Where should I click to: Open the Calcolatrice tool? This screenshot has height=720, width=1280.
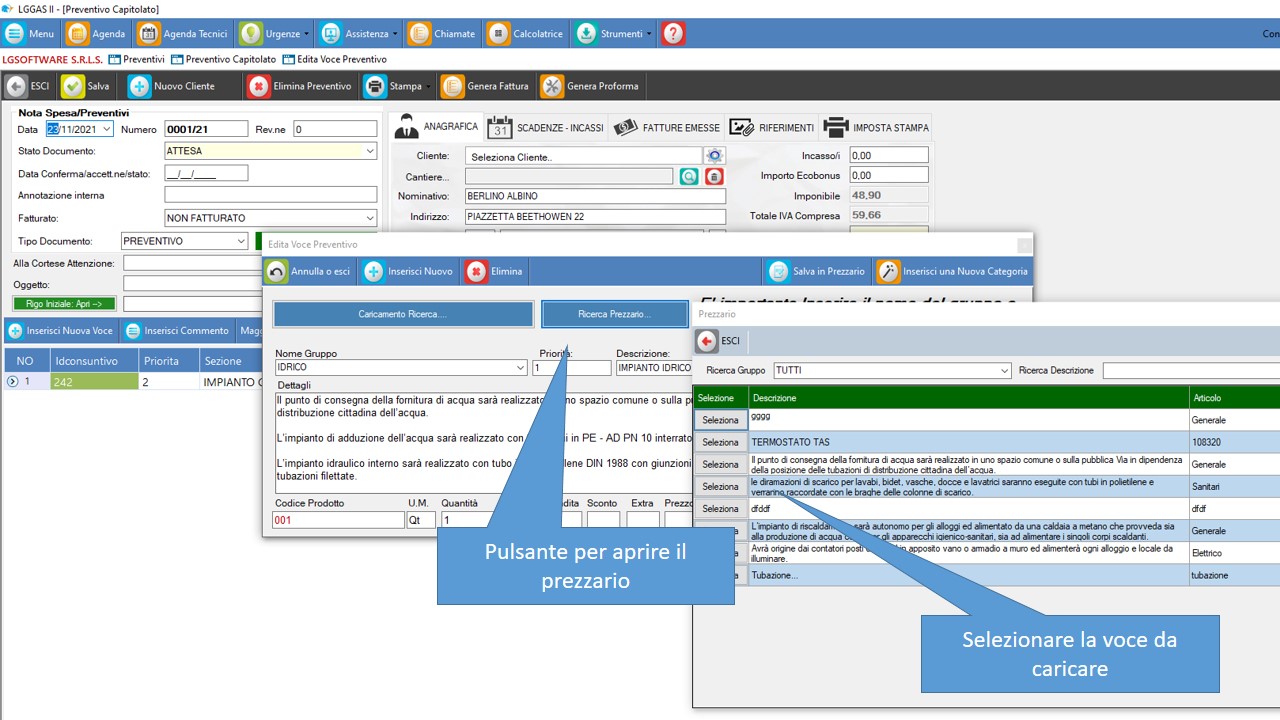498,34
